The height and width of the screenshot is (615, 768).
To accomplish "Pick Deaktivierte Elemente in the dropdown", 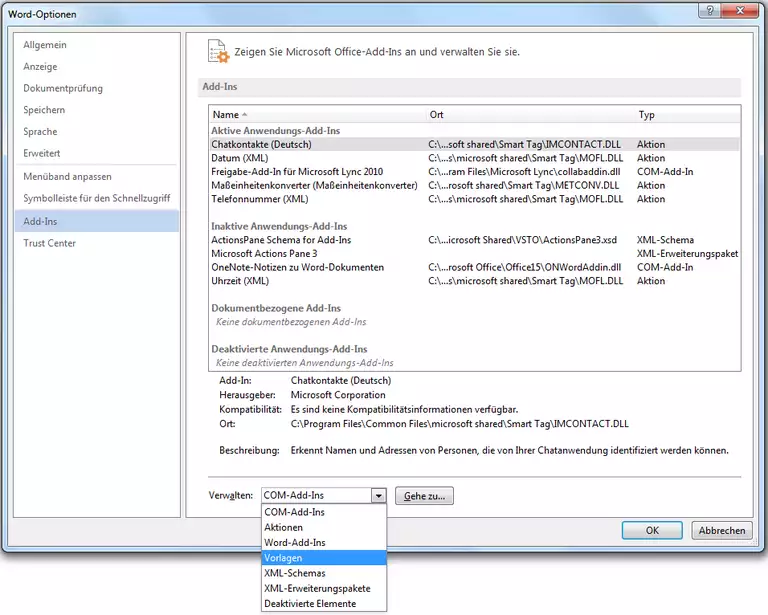I will click(310, 604).
